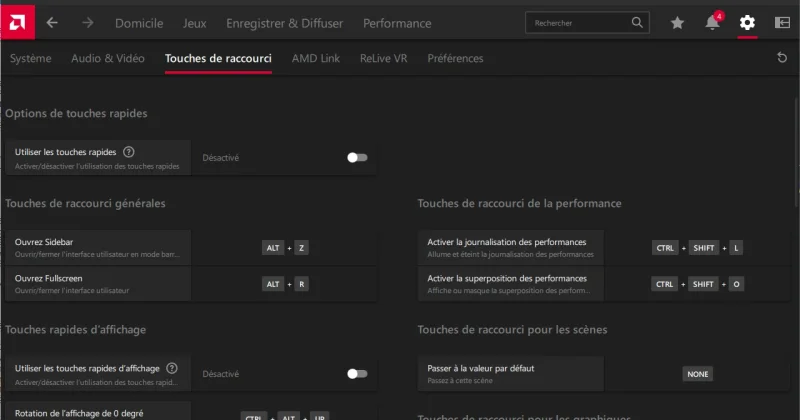Click Touches rapides d'affichage heading
This screenshot has height=420, width=800.
pyautogui.click(x=76, y=330)
